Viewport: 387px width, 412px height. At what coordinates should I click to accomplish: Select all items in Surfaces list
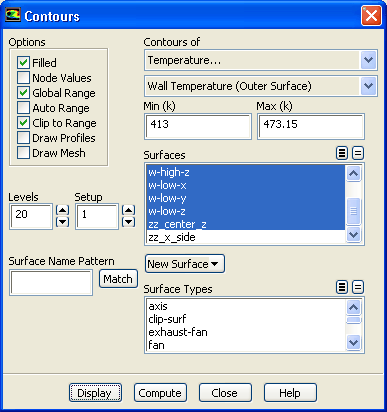pyautogui.click(x=342, y=153)
